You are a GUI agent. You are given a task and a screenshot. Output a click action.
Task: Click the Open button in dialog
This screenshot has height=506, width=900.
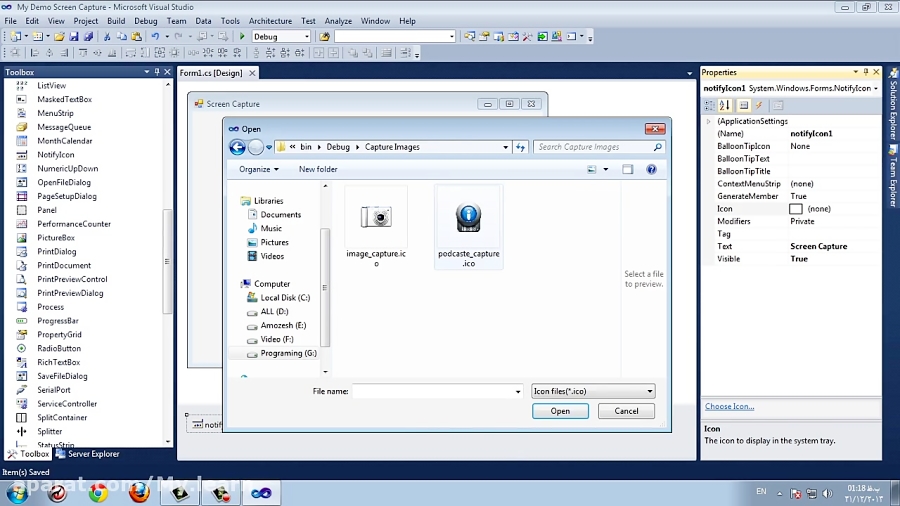[x=560, y=411]
